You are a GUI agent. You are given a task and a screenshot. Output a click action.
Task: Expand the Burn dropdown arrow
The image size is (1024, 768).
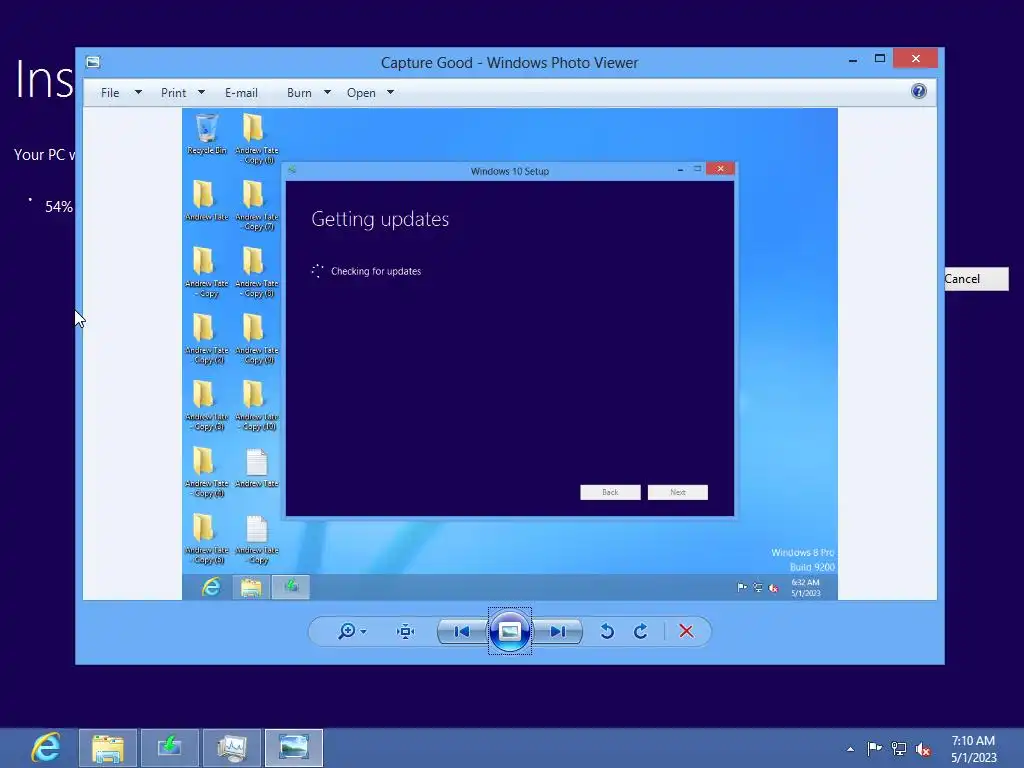point(327,93)
